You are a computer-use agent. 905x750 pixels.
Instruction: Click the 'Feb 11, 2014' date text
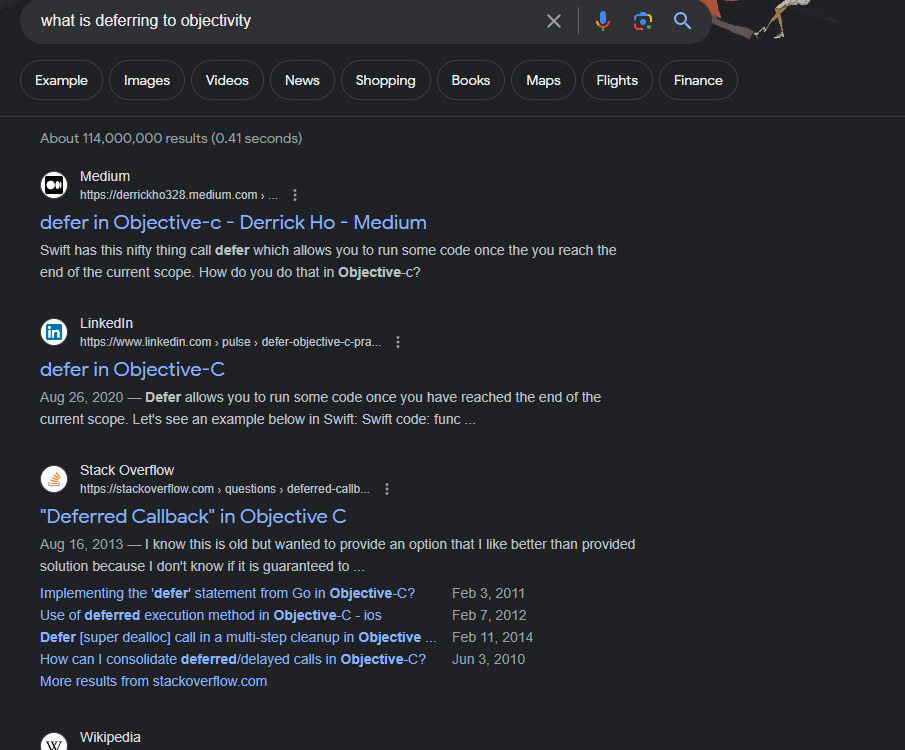tap(492, 637)
